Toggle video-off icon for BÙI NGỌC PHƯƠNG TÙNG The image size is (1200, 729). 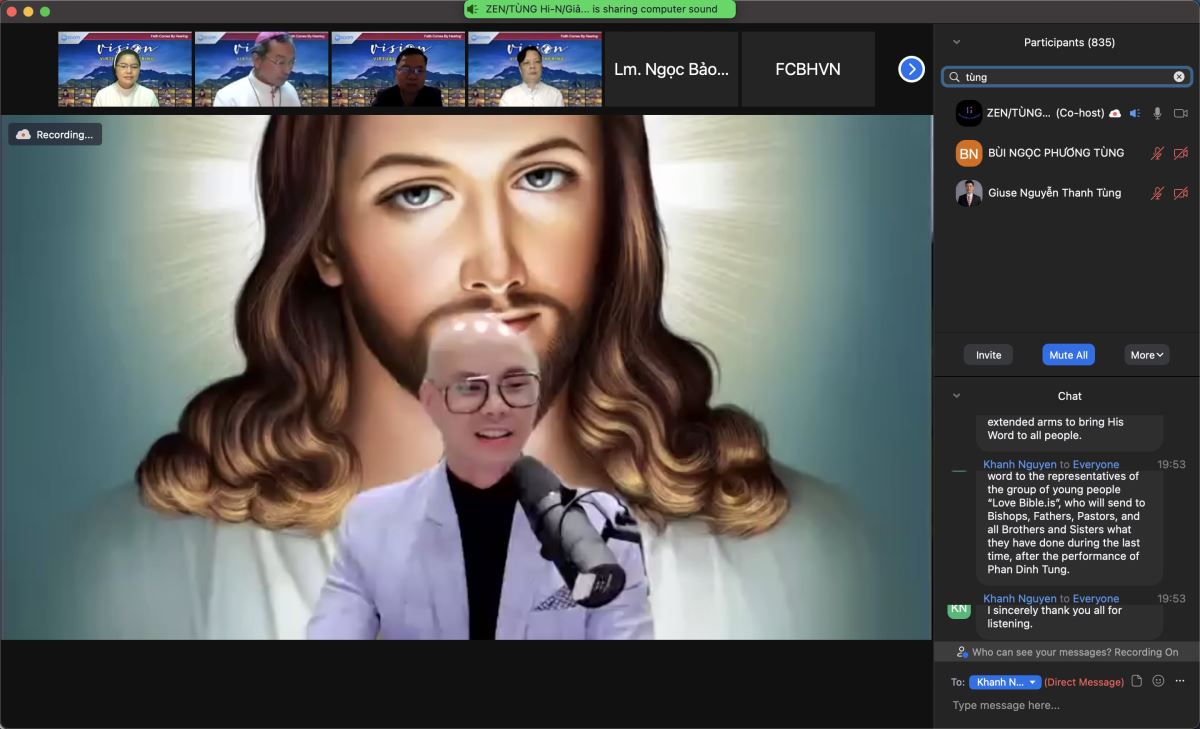pos(1181,153)
